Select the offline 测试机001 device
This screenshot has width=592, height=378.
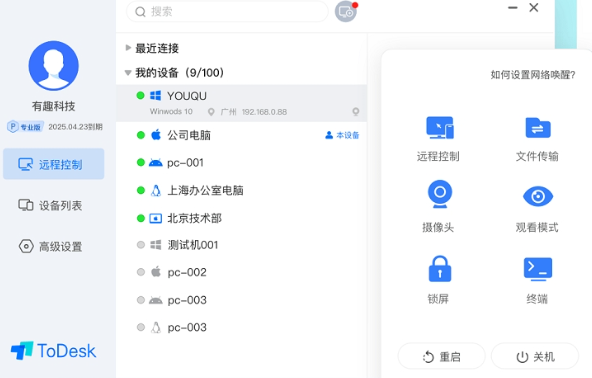click(242, 245)
